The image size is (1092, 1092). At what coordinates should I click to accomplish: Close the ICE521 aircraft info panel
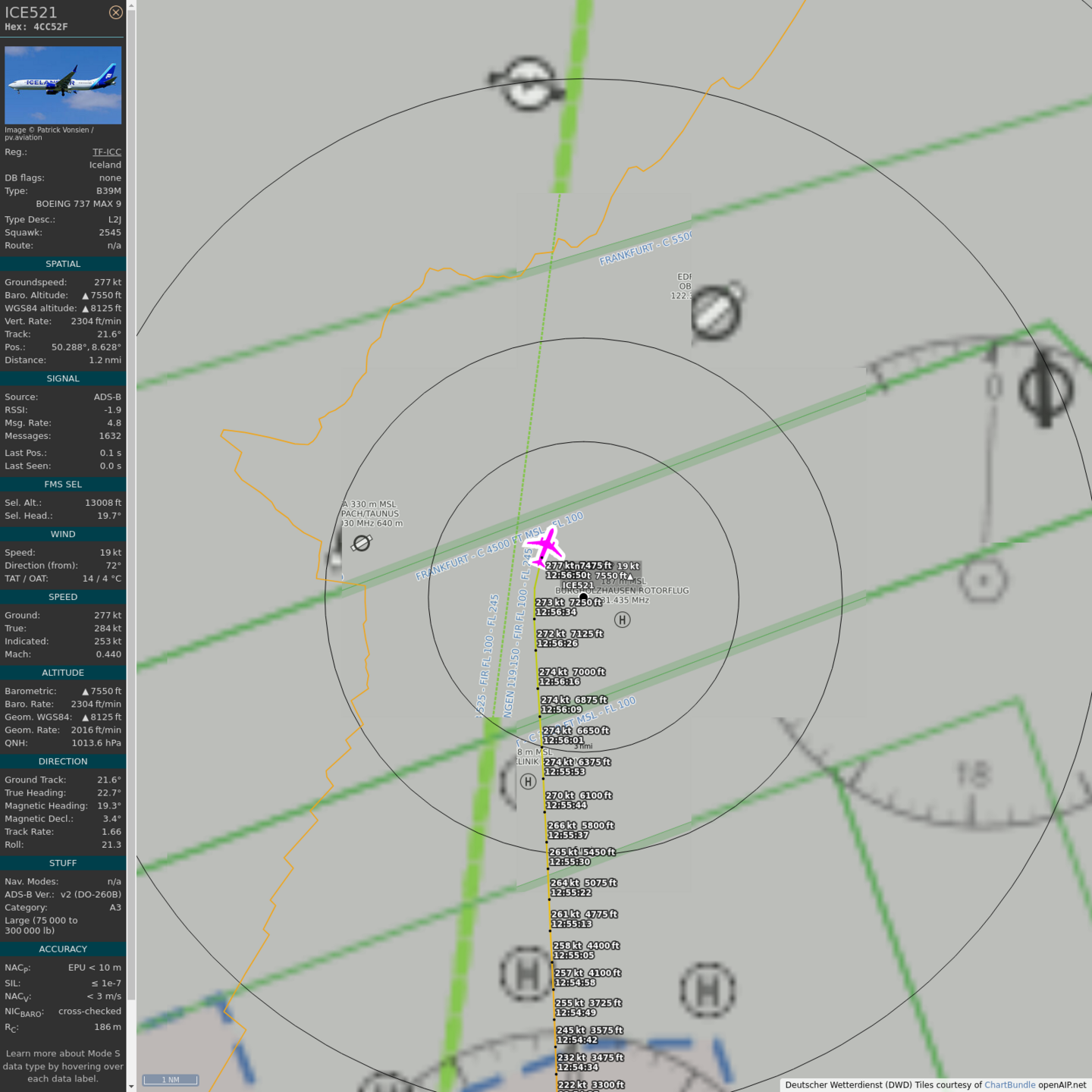tap(115, 12)
